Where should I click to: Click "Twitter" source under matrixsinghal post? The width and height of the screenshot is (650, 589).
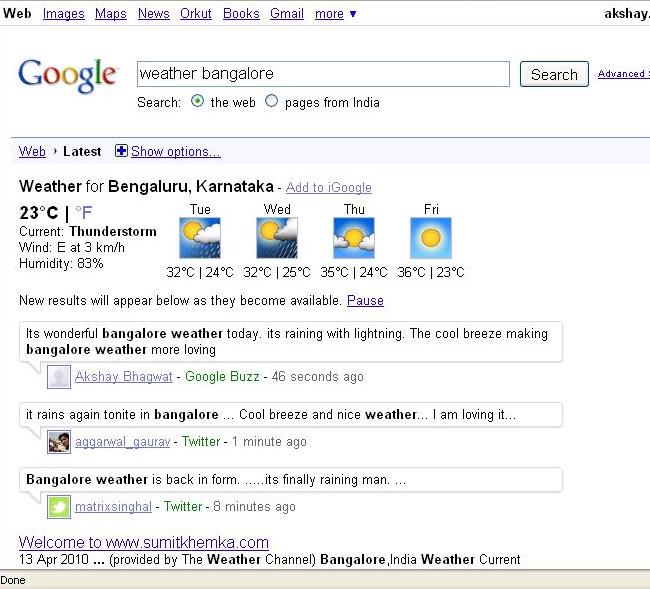pyautogui.click(x=183, y=507)
